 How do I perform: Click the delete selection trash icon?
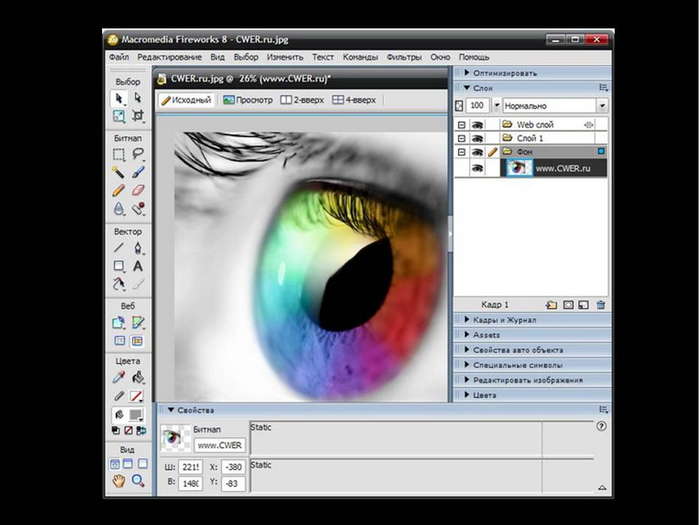[x=601, y=305]
